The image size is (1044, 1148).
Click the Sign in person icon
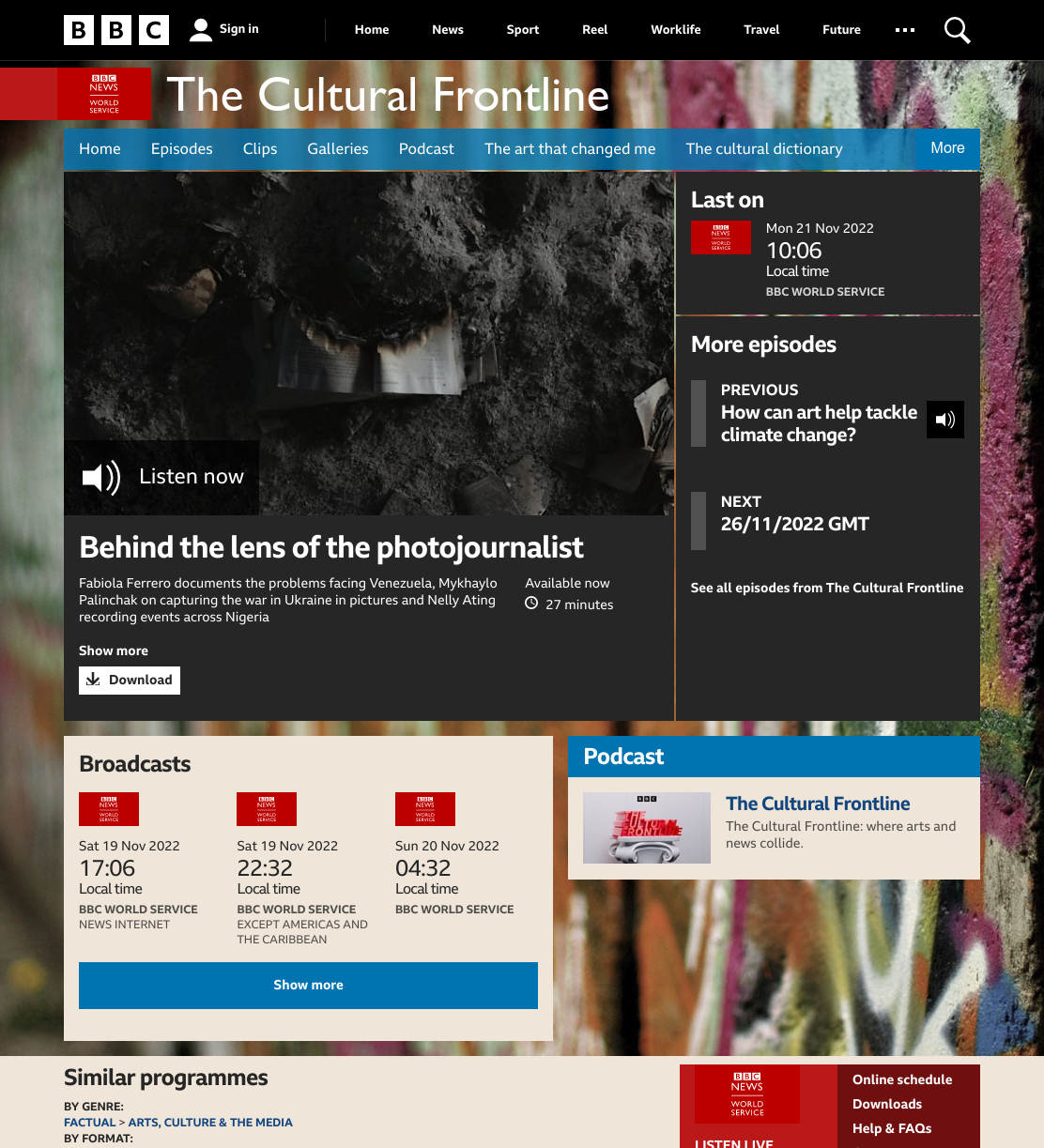200,30
